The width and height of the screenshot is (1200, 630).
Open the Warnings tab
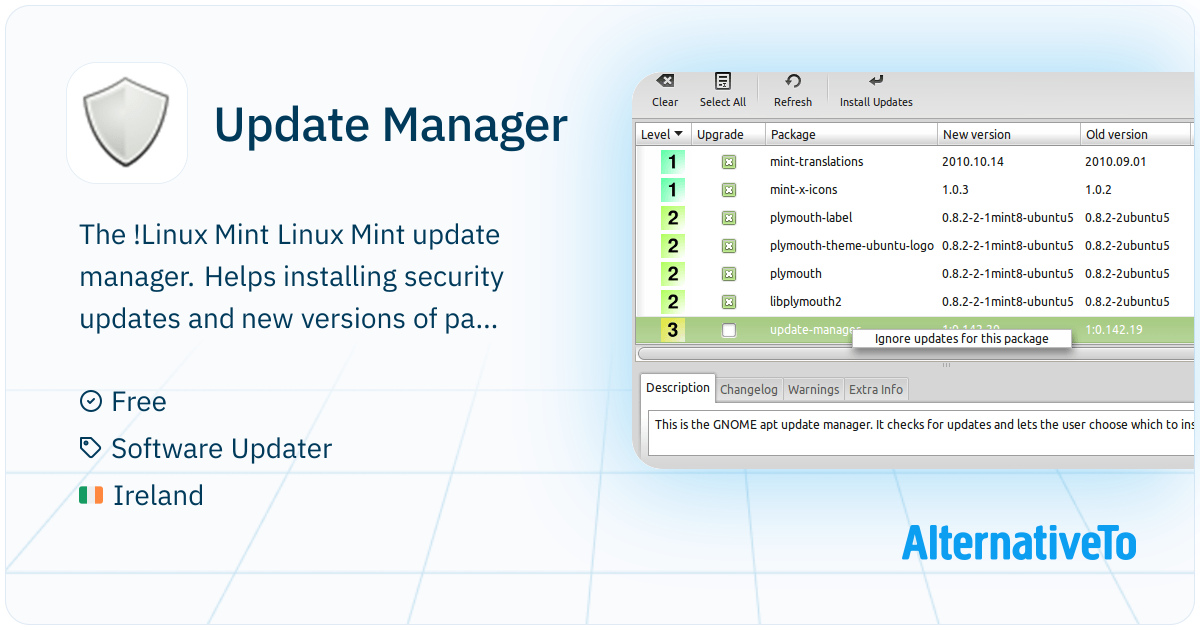click(813, 390)
